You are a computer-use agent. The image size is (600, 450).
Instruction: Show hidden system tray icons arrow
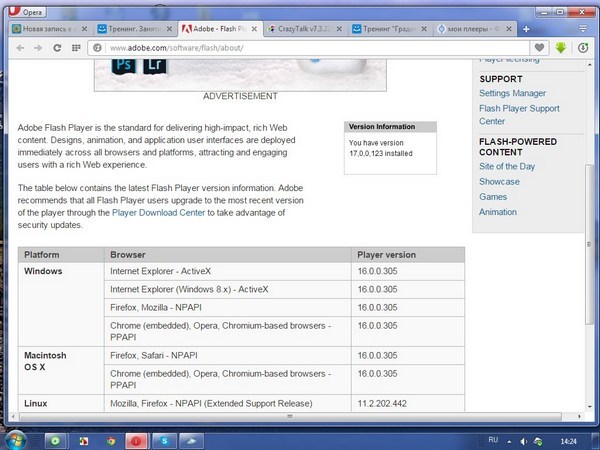point(509,442)
